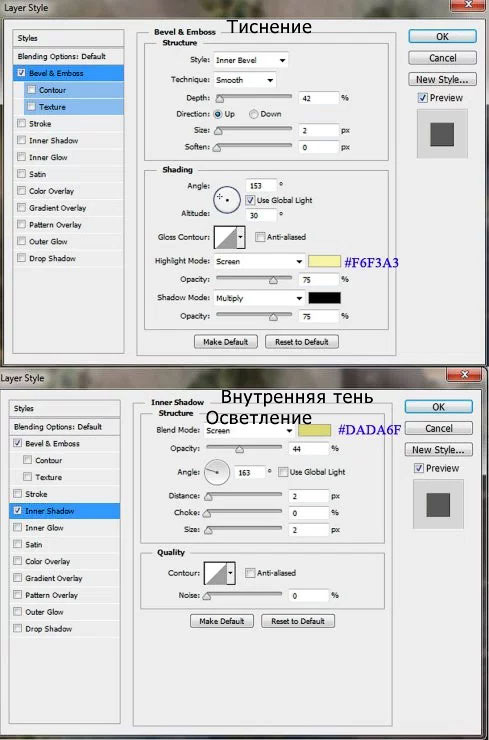Image resolution: width=489 pixels, height=740 pixels.
Task: Click Reset to Default in Bevel & Emboss
Action: [x=302, y=342]
